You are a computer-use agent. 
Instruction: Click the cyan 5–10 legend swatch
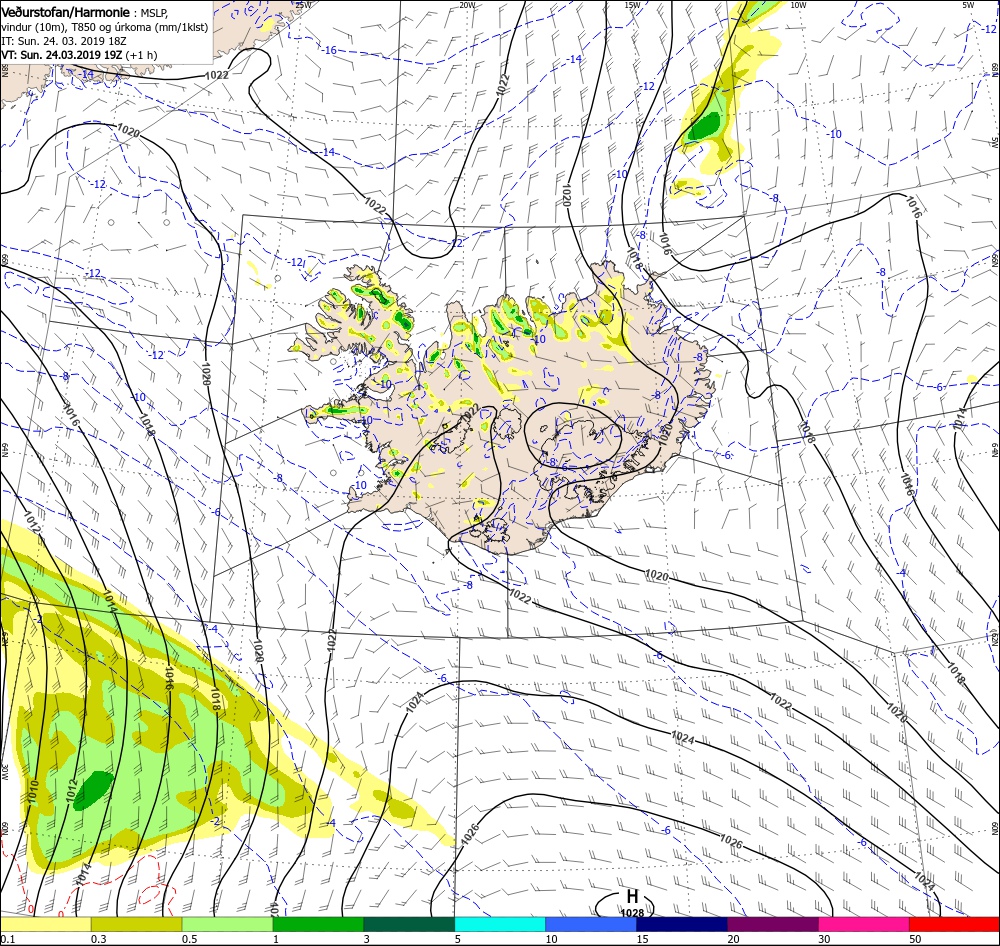click(x=500, y=924)
